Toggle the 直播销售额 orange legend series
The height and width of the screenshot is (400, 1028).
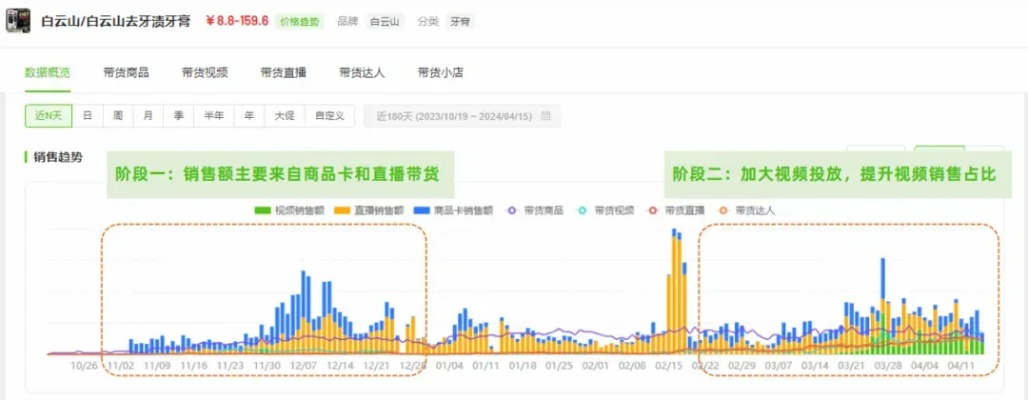(368, 210)
